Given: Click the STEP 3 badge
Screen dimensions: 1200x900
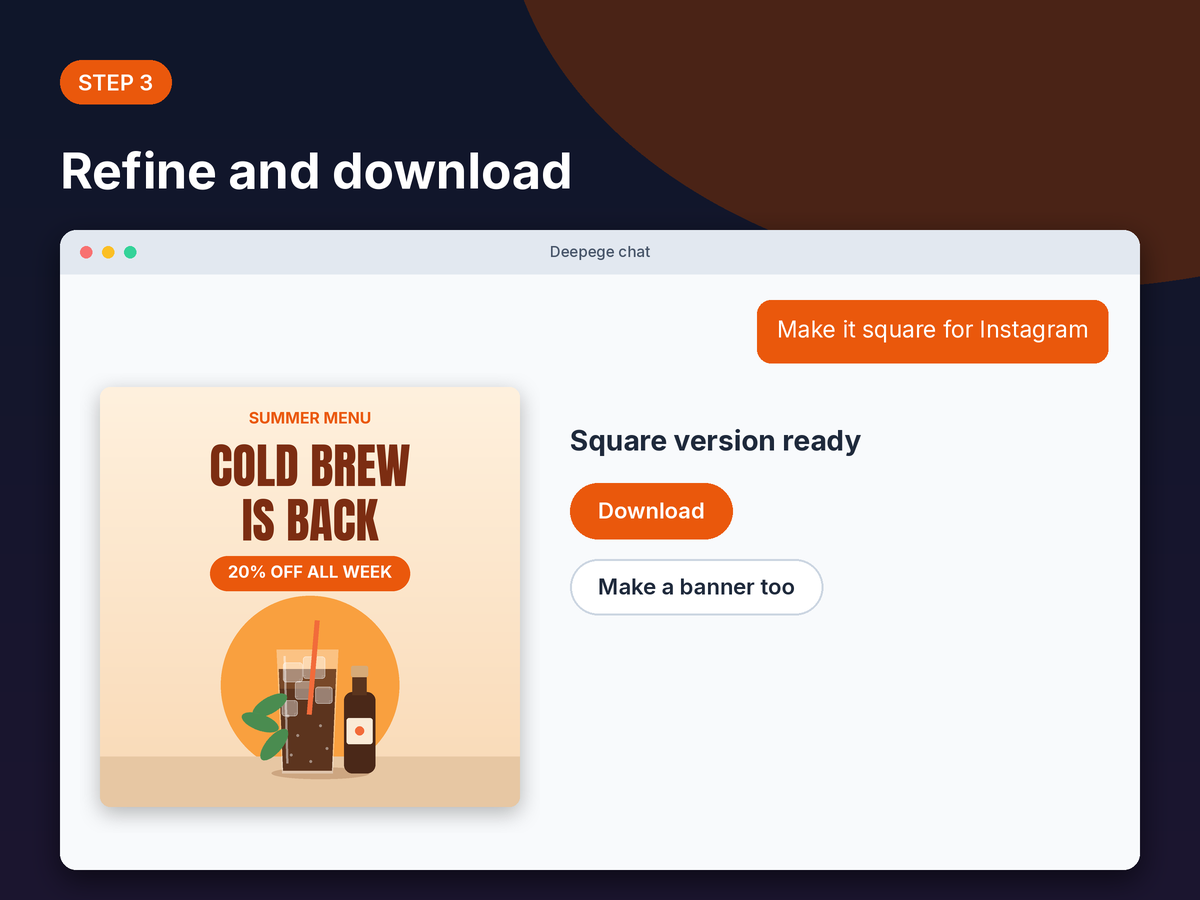Looking at the screenshot, I should pyautogui.click(x=116, y=82).
